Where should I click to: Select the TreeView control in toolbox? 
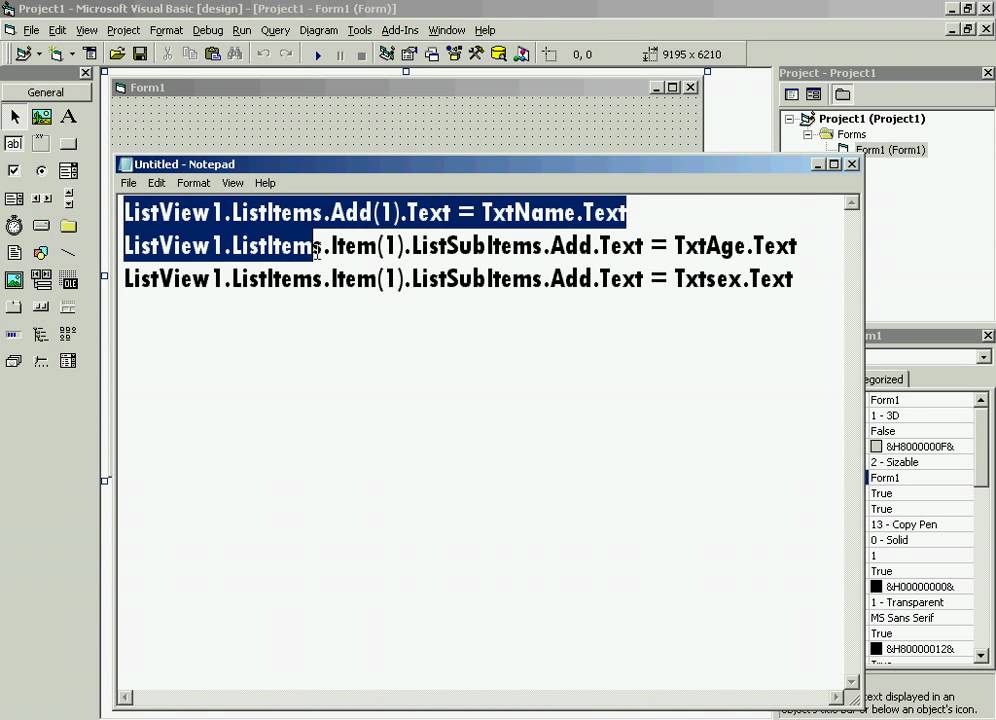coord(41,334)
